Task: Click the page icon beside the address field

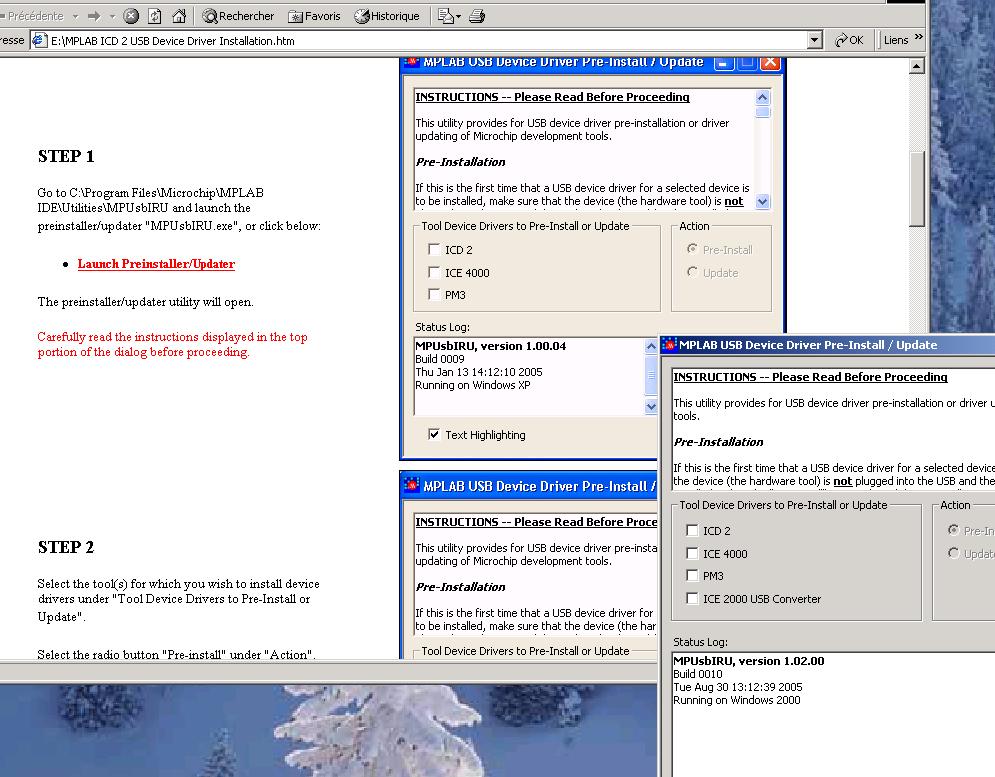Action: [x=39, y=41]
